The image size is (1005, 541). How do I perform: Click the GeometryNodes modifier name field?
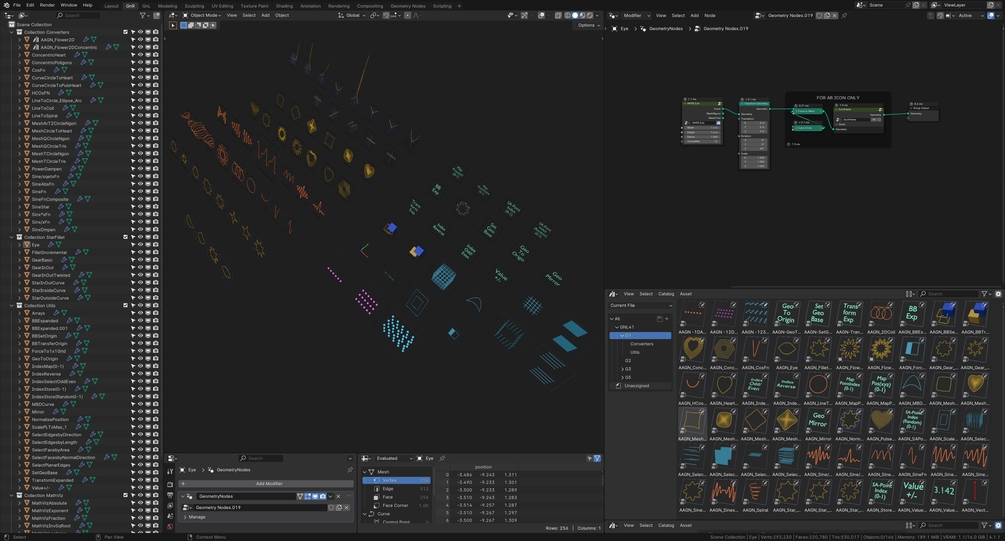click(x=245, y=496)
